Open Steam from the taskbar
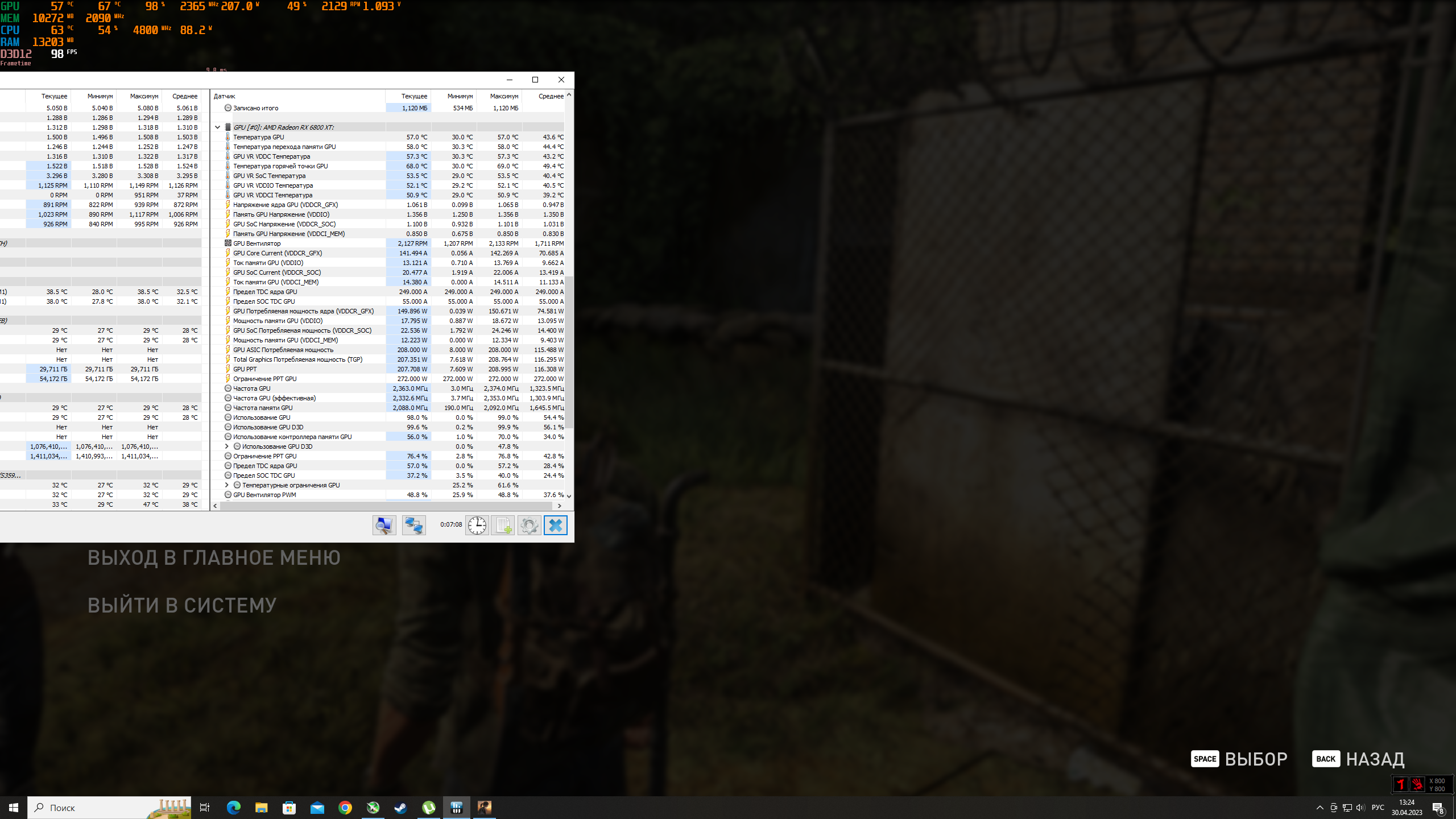This screenshot has height=819, width=1456. [401, 808]
